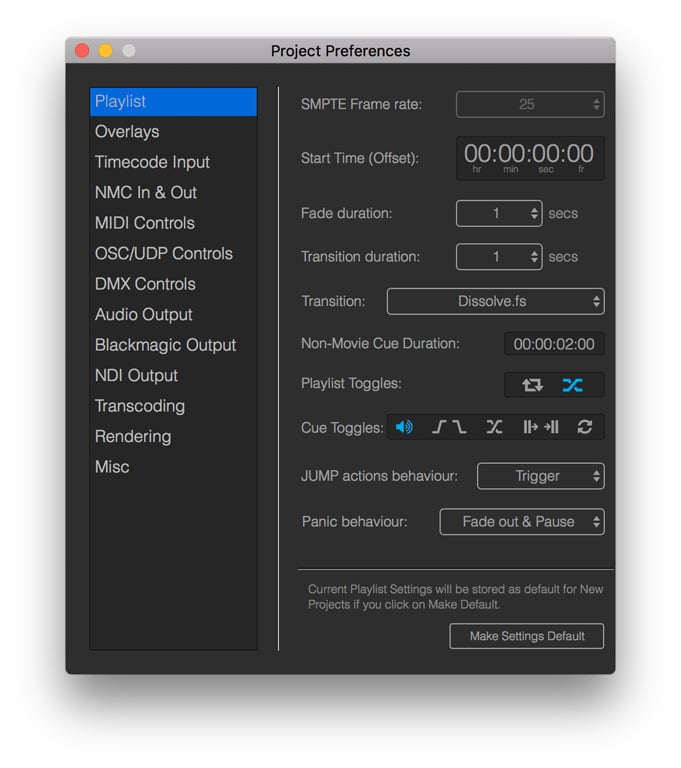Switch to the MIDI Controls section

(145, 223)
